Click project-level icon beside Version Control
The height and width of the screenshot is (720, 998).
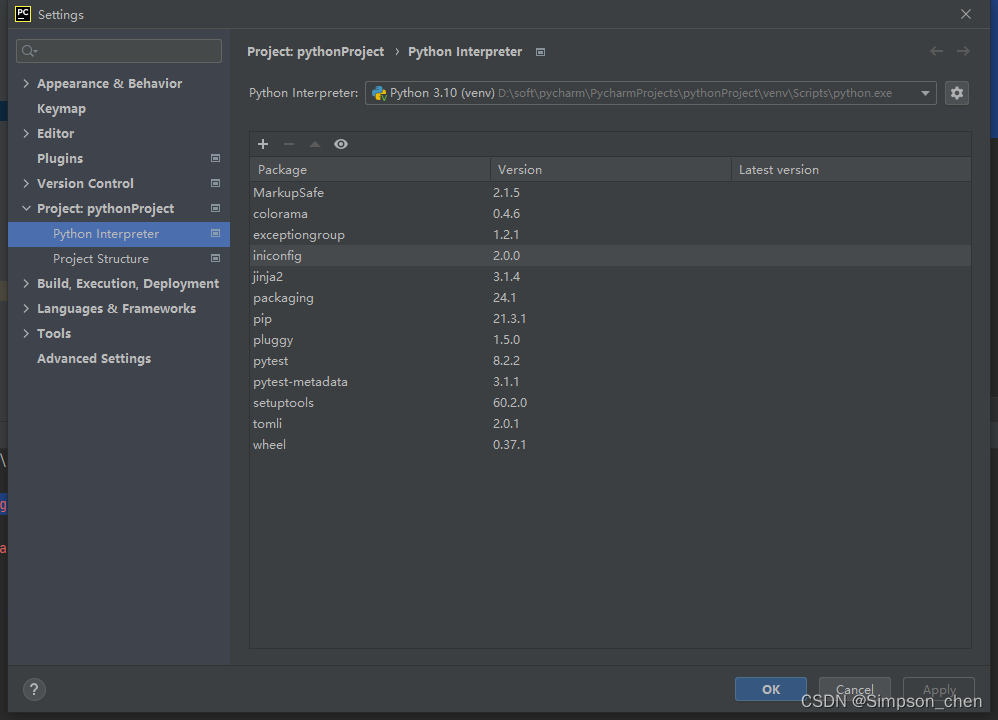coord(215,183)
